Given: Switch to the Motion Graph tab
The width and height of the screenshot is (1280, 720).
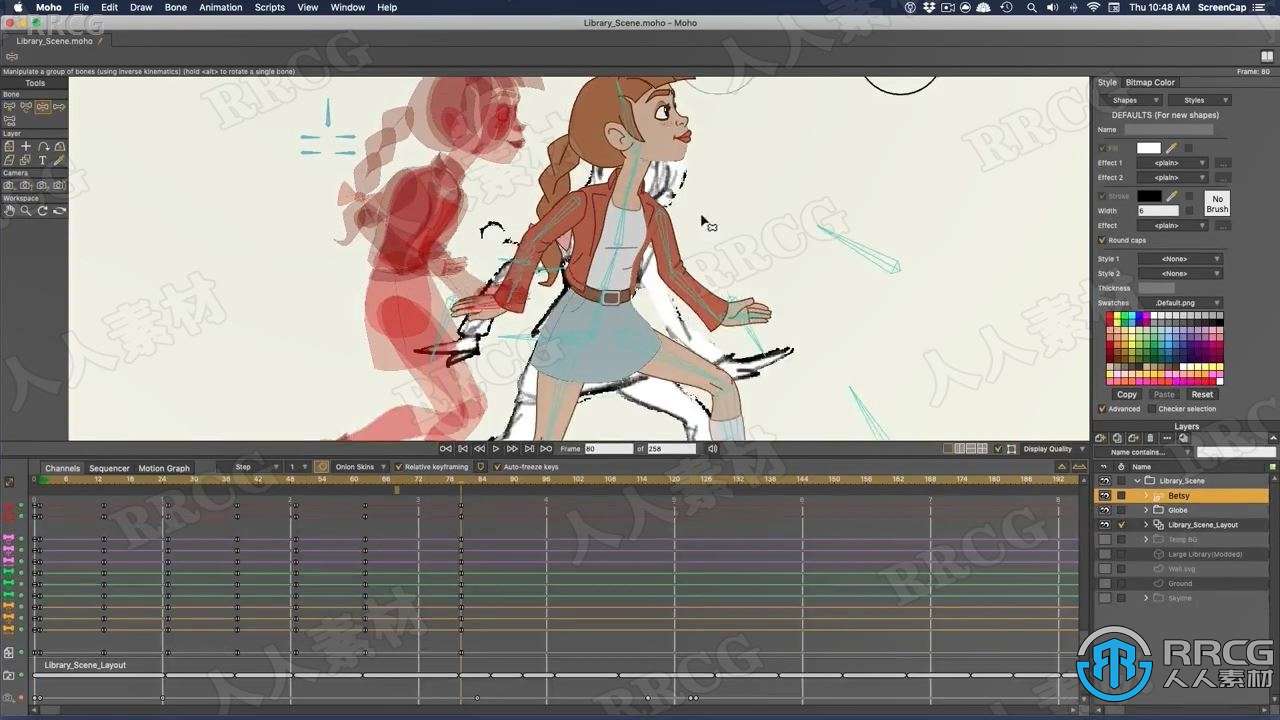Looking at the screenshot, I should pos(164,468).
